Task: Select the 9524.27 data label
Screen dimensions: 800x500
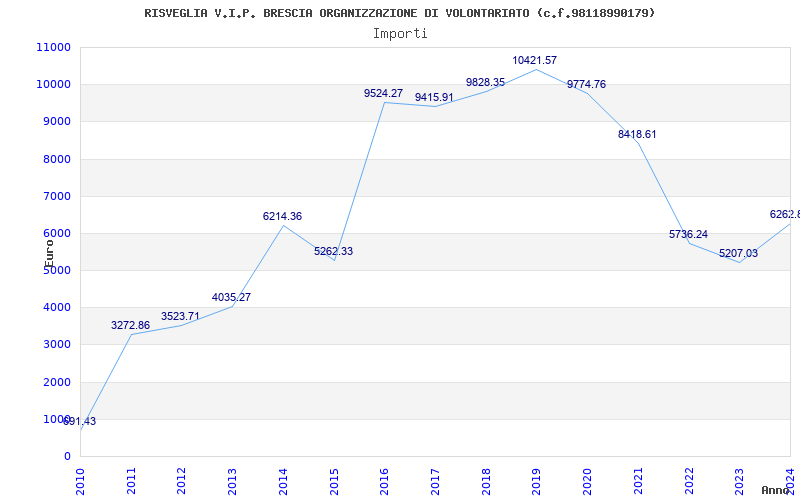Action: click(x=383, y=93)
